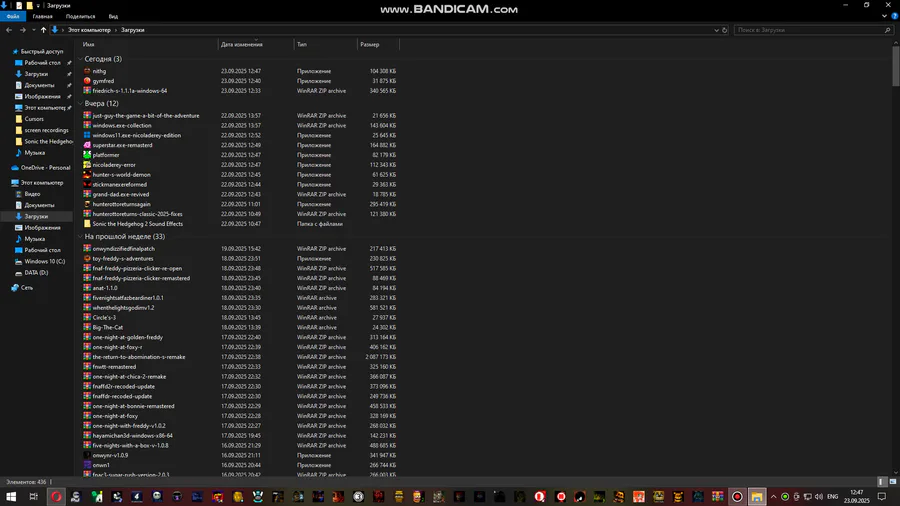Open Windows 10 (C:) drive
Screen dimensions: 900x506
pos(44,262)
